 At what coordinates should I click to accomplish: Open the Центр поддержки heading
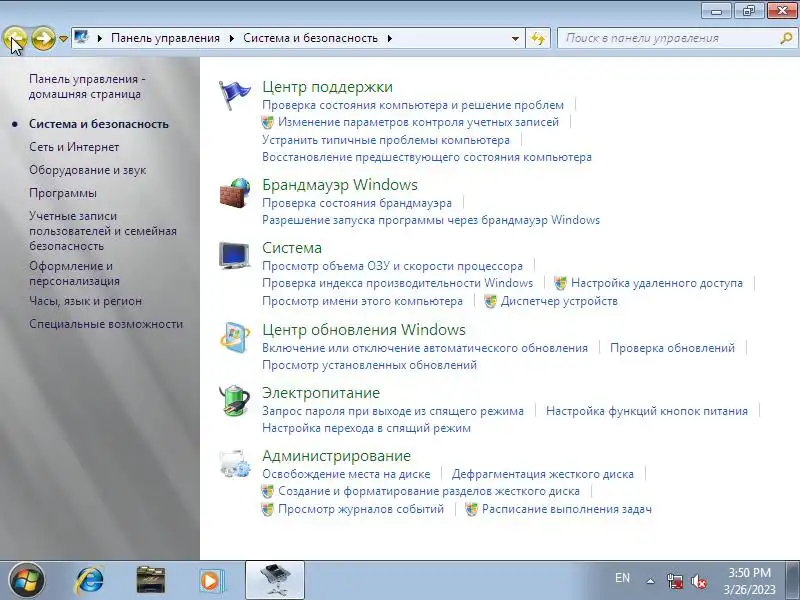click(x=328, y=87)
